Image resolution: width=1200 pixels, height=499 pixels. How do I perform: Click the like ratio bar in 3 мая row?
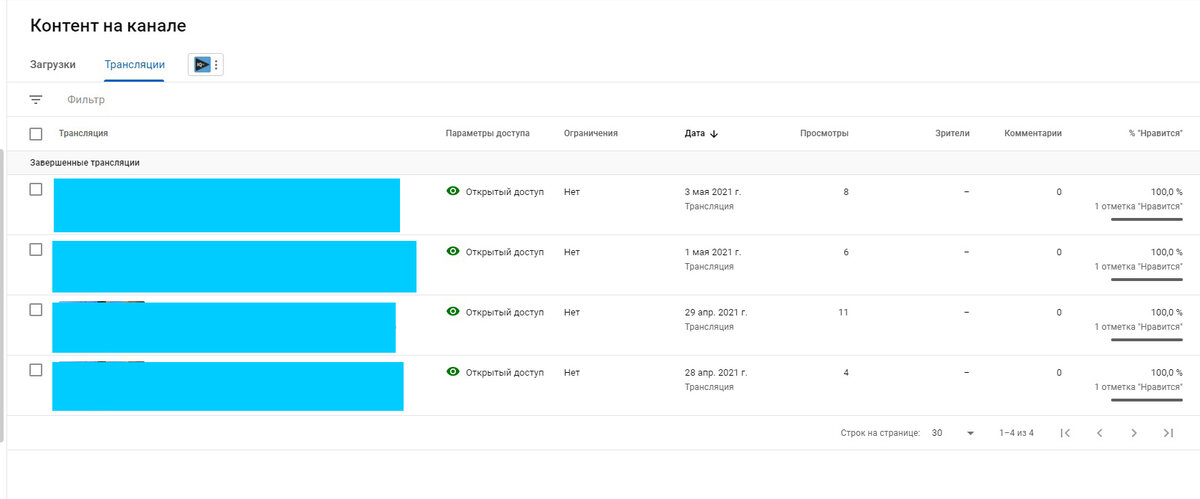1147,220
